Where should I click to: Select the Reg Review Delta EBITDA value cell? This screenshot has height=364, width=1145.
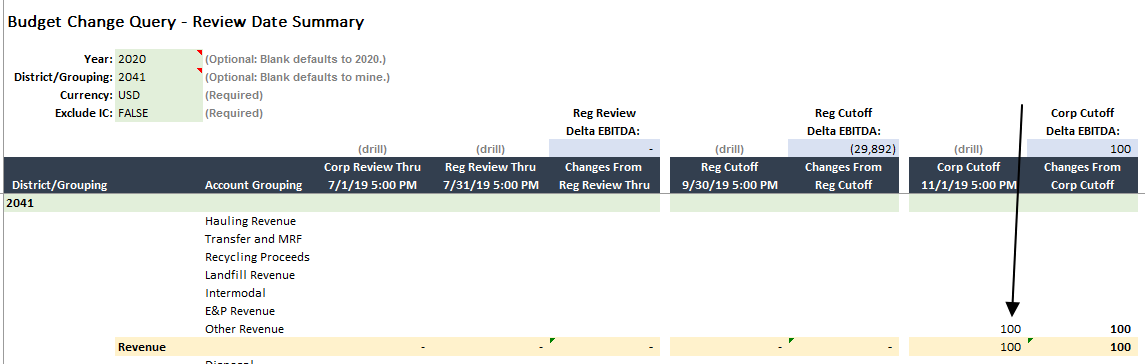click(603, 148)
